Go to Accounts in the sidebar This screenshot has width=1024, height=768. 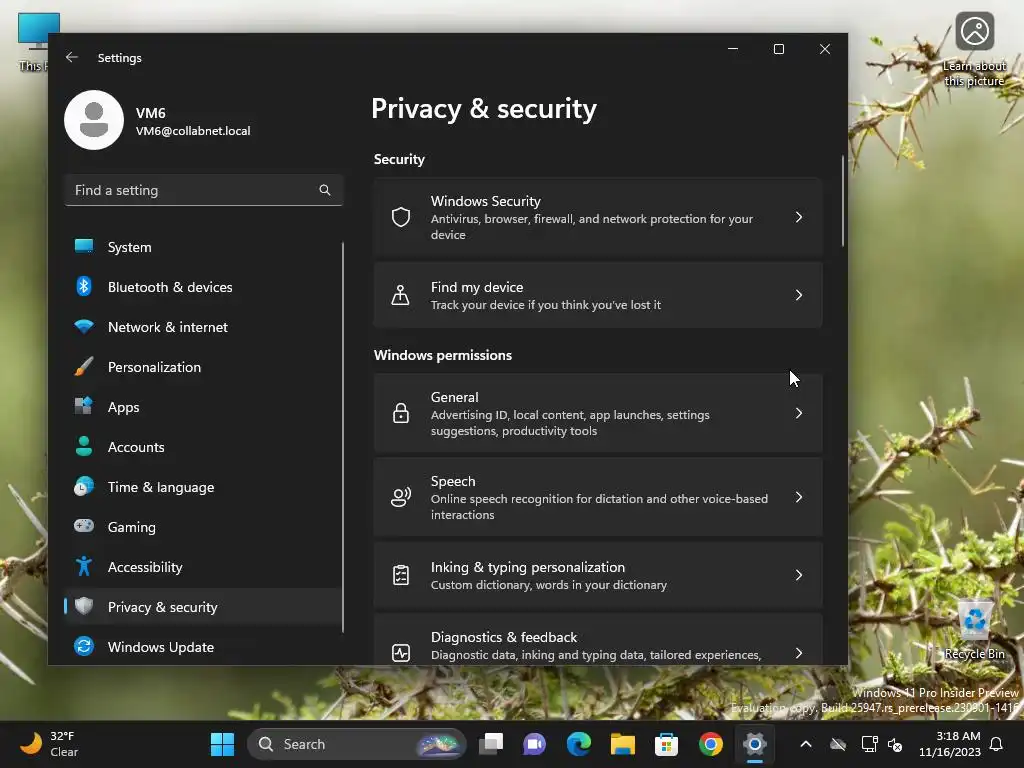pyautogui.click(x=202, y=447)
